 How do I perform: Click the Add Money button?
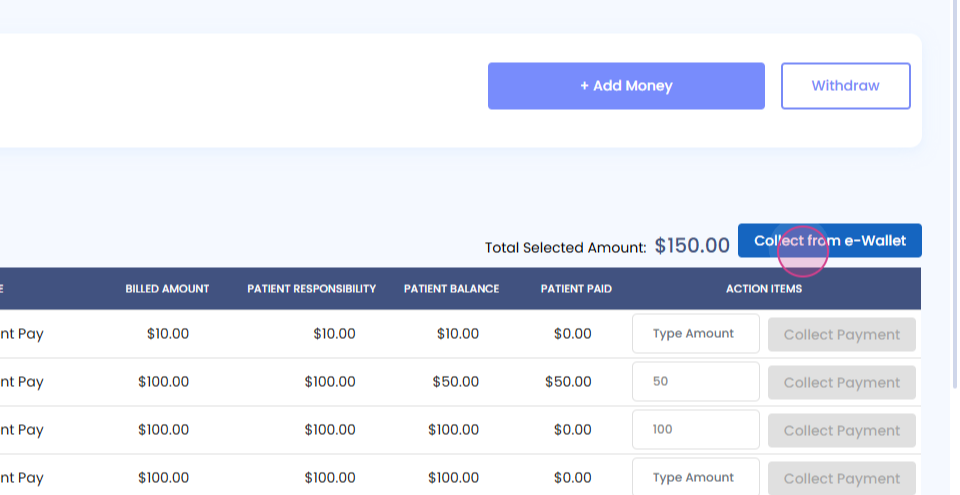626,86
